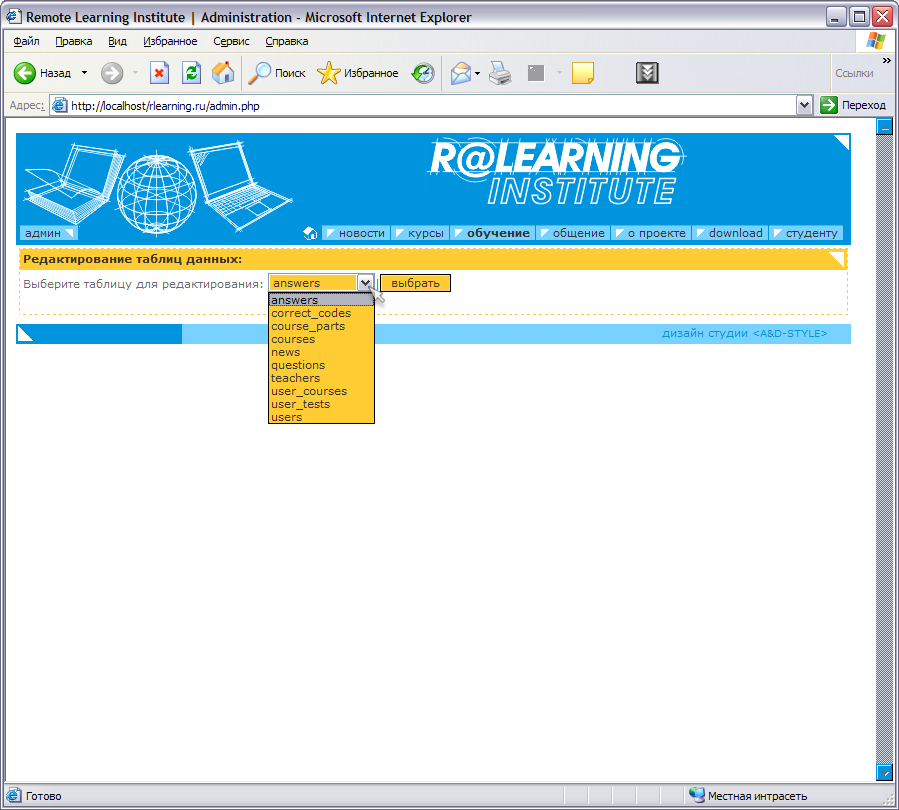Open the Файл menu

click(26, 41)
